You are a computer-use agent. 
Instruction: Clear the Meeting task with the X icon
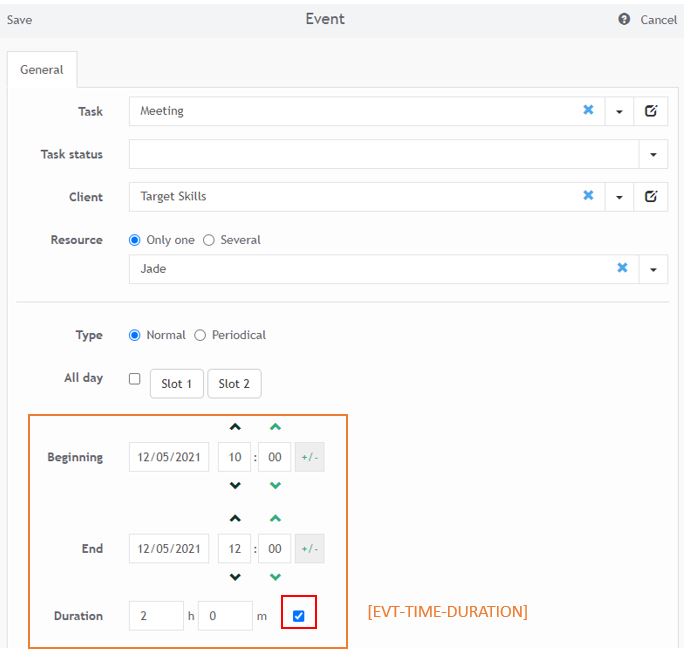[588, 111]
